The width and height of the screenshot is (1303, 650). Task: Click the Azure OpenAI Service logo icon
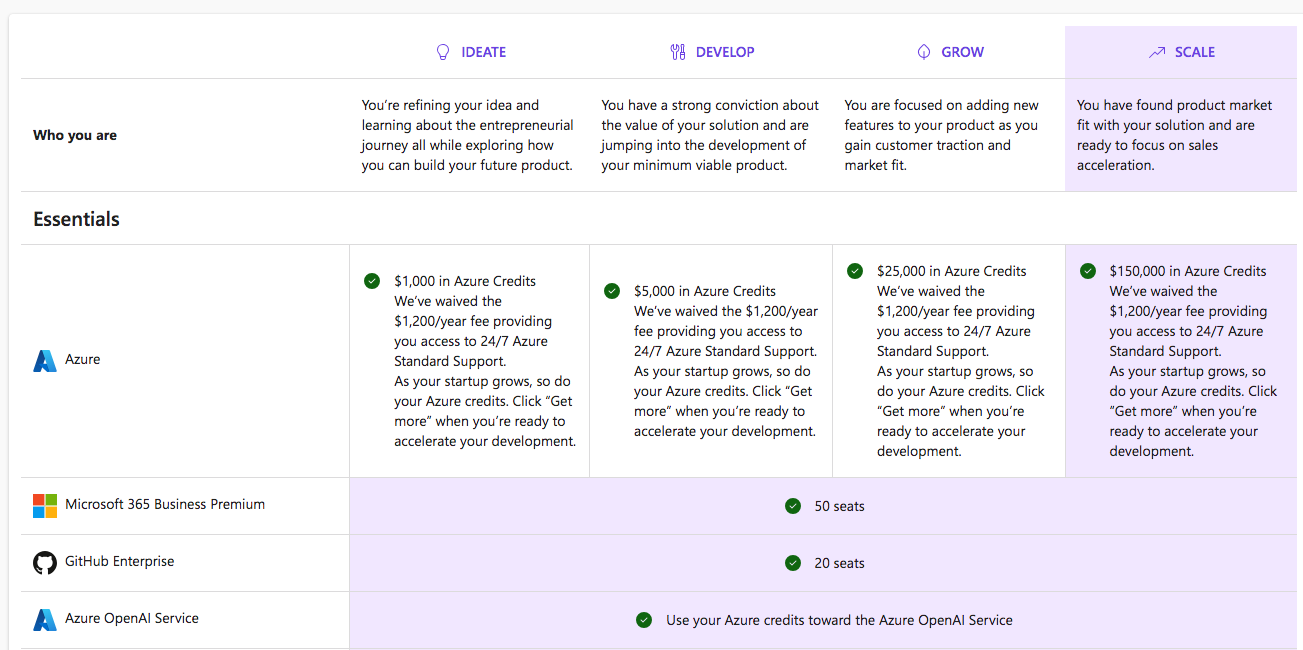(45, 620)
